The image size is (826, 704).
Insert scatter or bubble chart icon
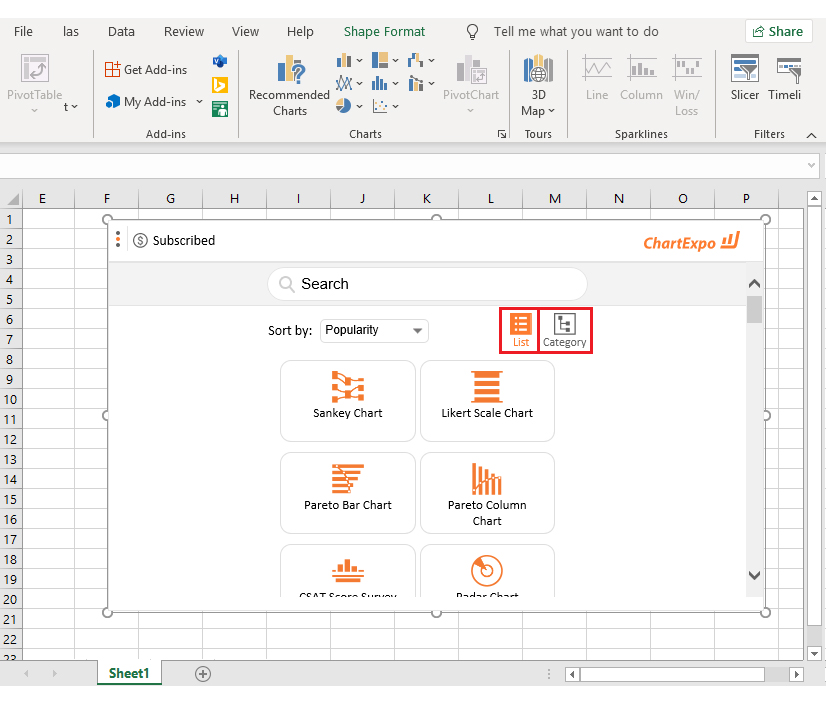[380, 106]
